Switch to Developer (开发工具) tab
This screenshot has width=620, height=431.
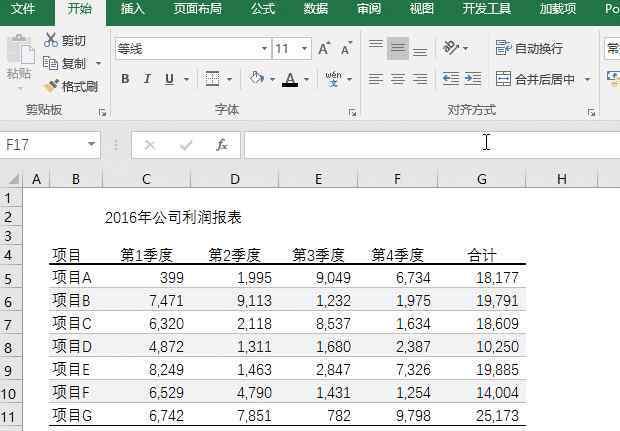(487, 9)
